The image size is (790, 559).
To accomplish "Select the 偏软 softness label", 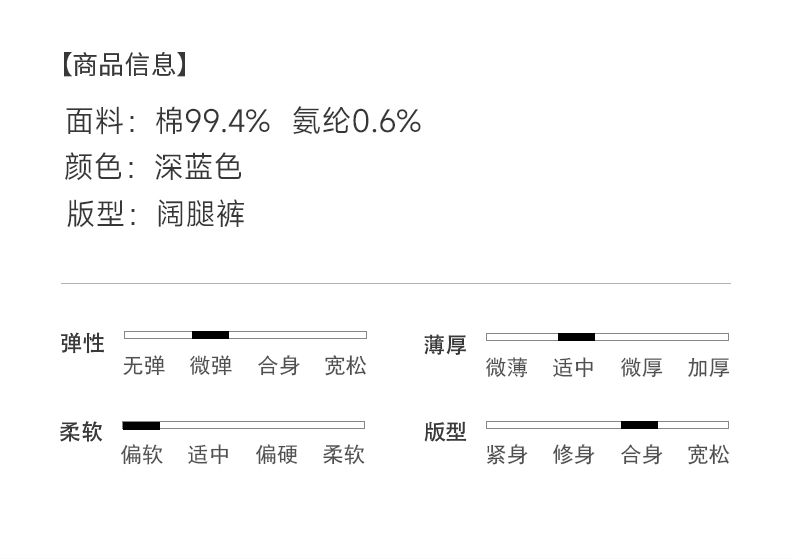I will 141,455.
